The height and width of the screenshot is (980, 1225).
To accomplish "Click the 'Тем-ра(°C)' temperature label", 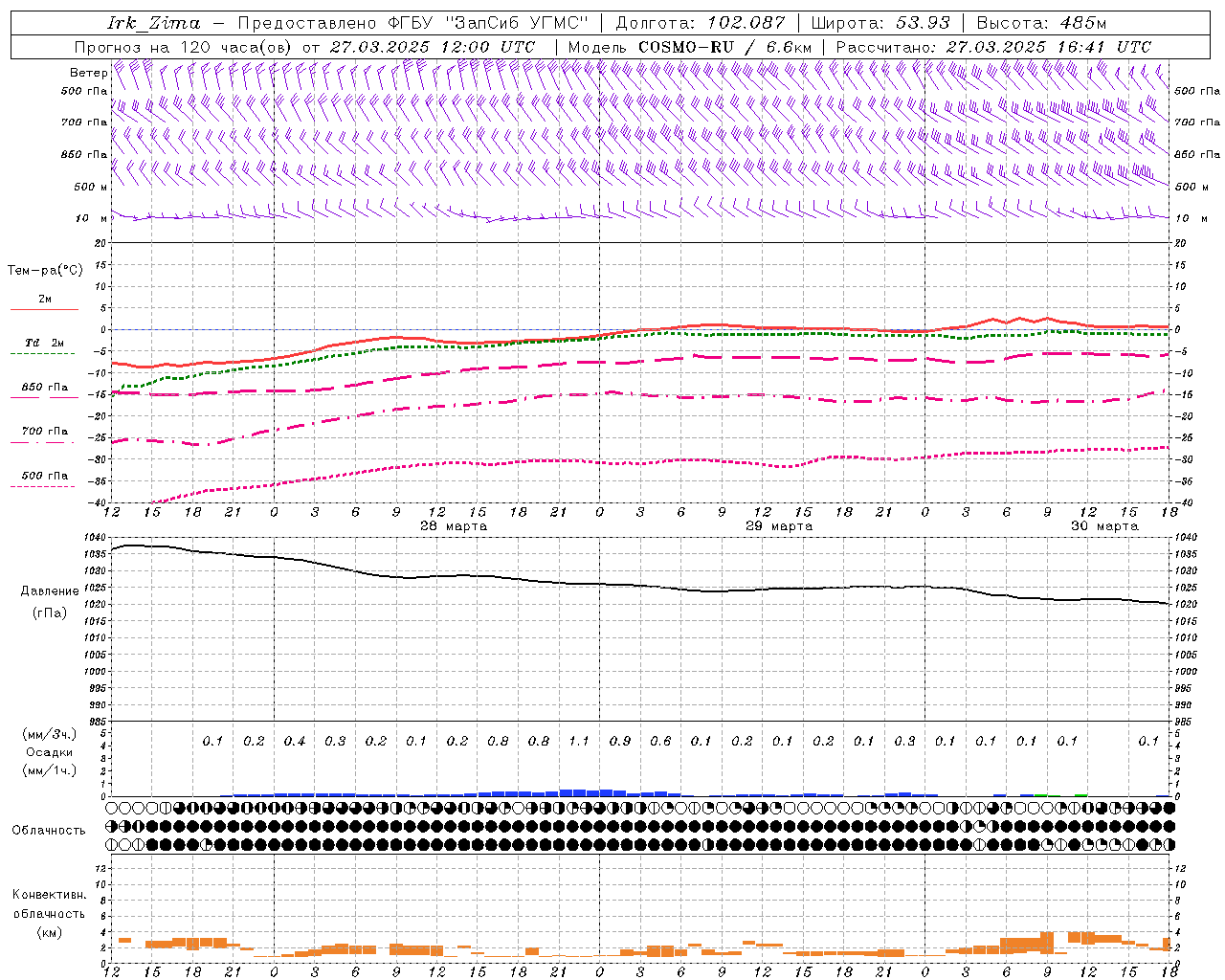I will coord(45,271).
